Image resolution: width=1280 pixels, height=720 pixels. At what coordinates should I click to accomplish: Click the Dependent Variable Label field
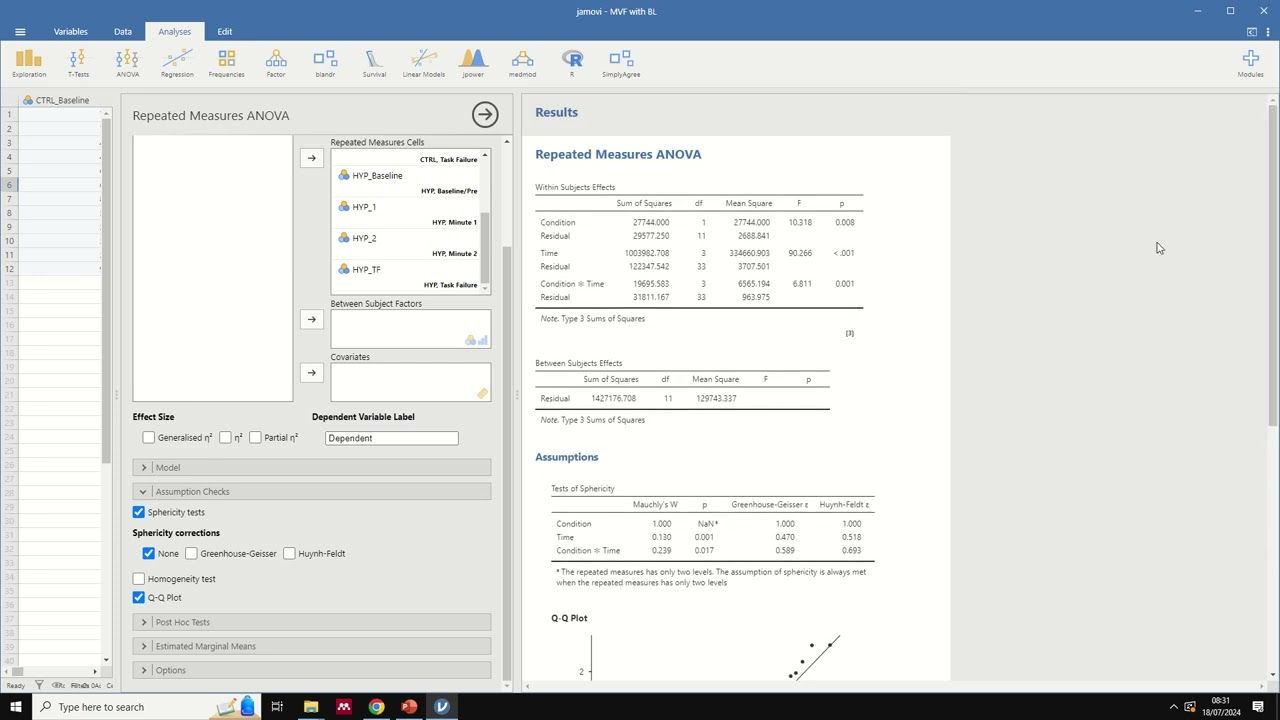click(x=392, y=438)
